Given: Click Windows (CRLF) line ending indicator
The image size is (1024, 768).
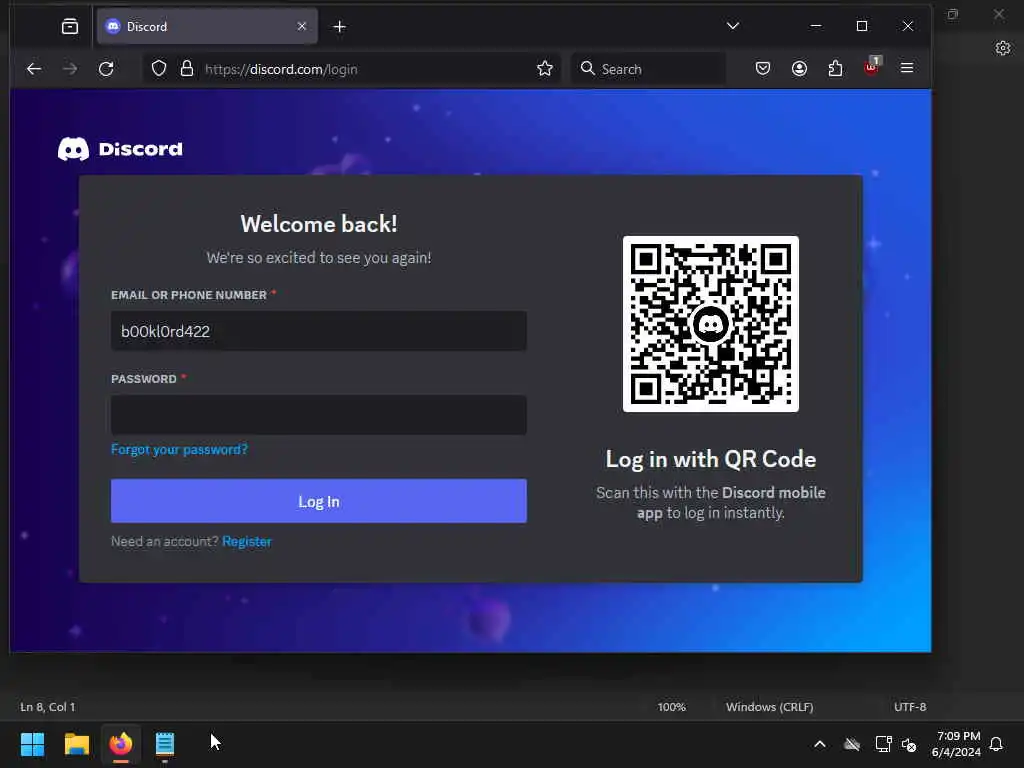Looking at the screenshot, I should (x=769, y=707).
